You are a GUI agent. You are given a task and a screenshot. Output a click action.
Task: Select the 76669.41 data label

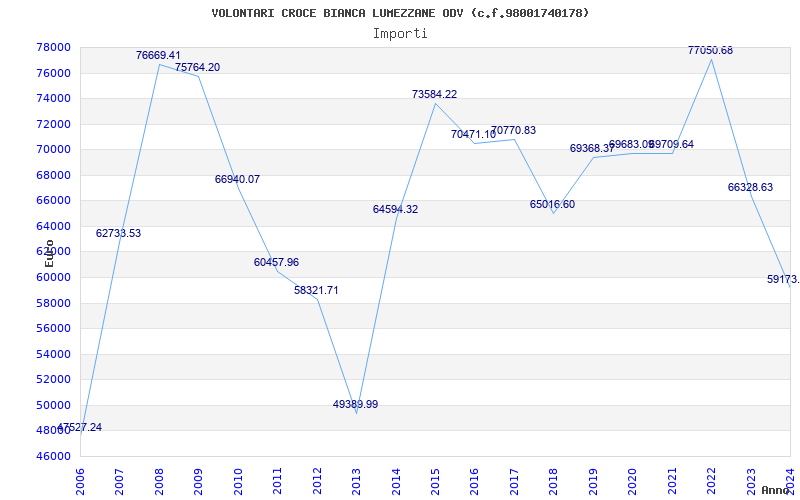coord(158,55)
